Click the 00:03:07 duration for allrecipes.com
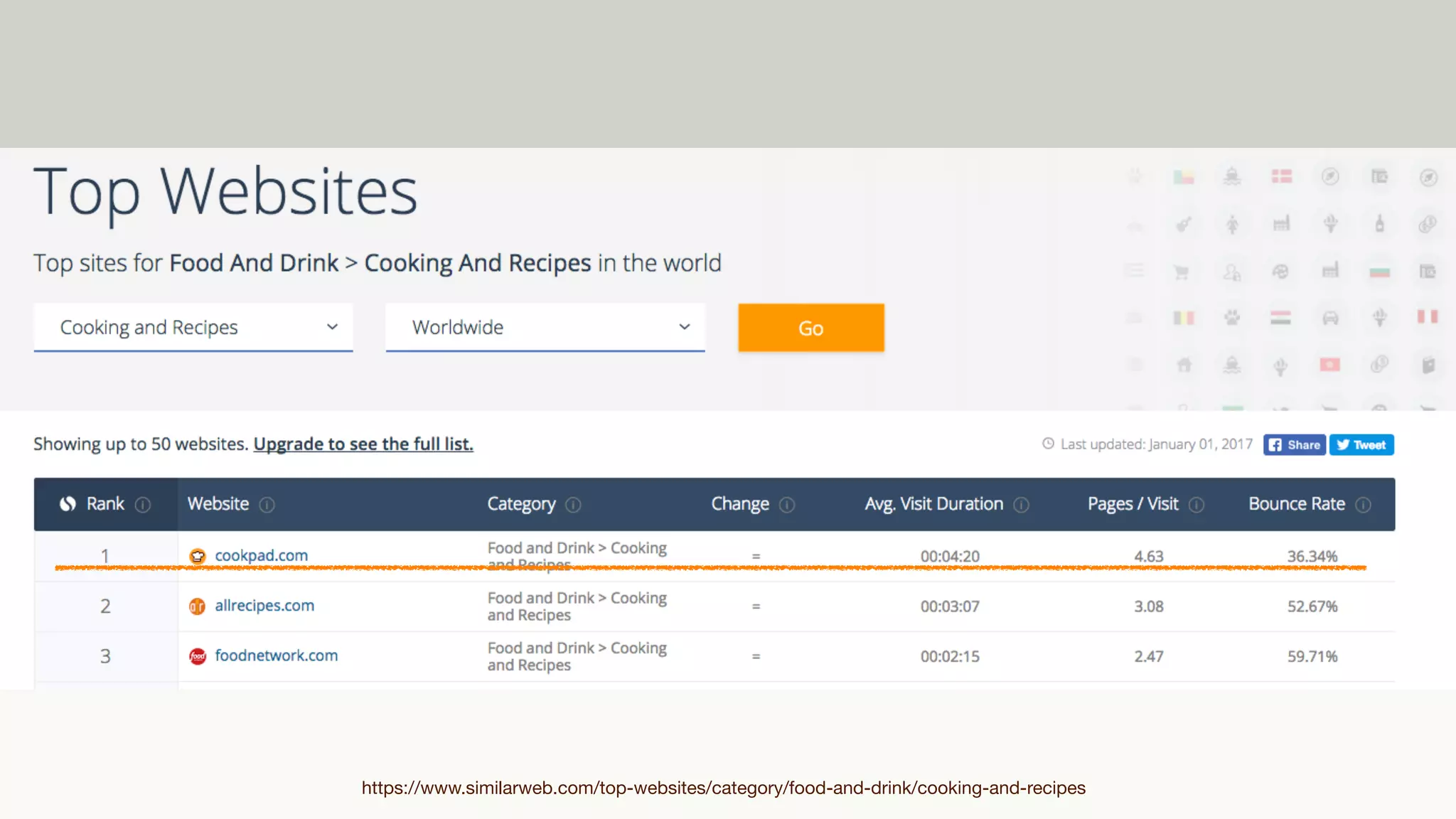This screenshot has height=819, width=1456. tap(950, 606)
